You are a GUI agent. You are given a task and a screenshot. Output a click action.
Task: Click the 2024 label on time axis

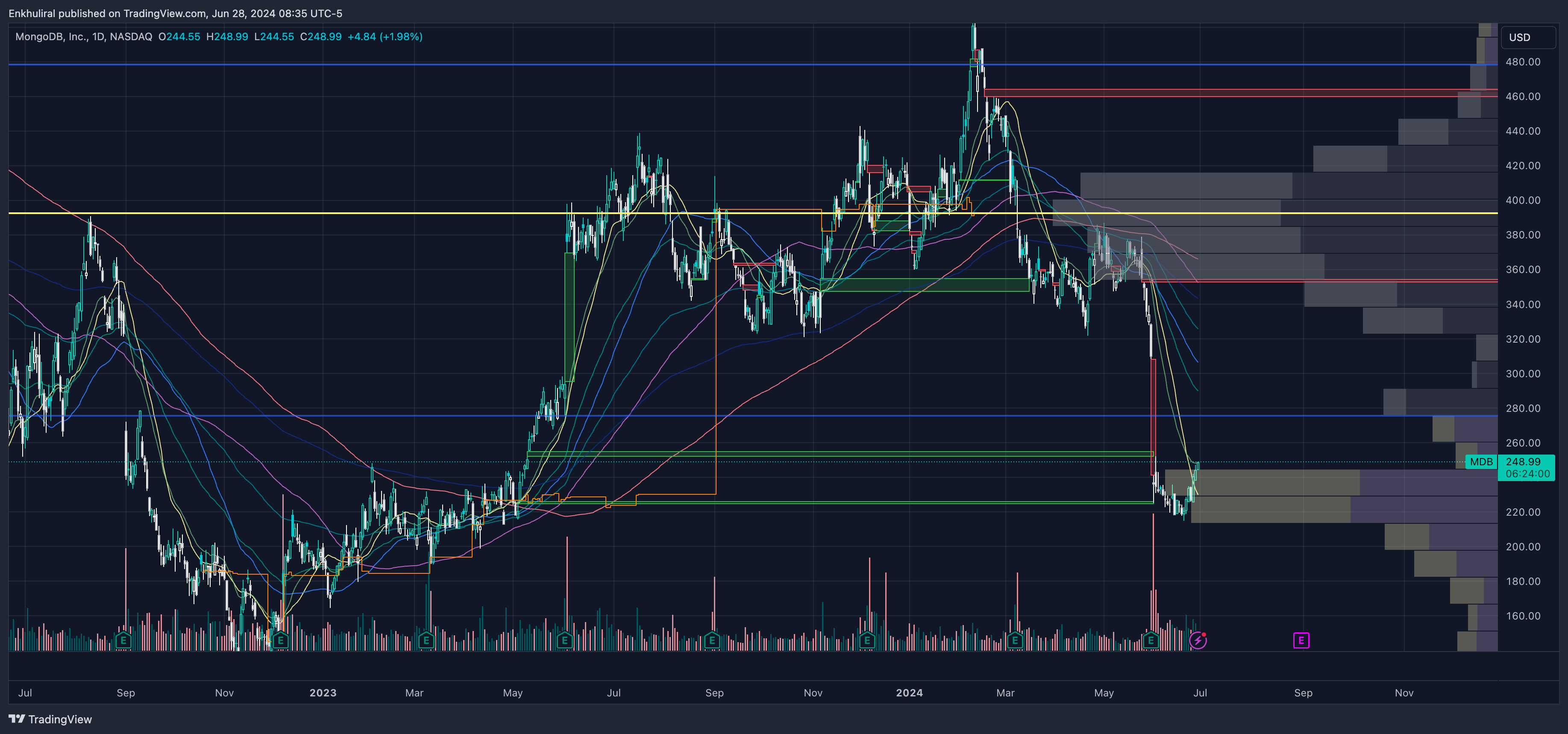909,693
